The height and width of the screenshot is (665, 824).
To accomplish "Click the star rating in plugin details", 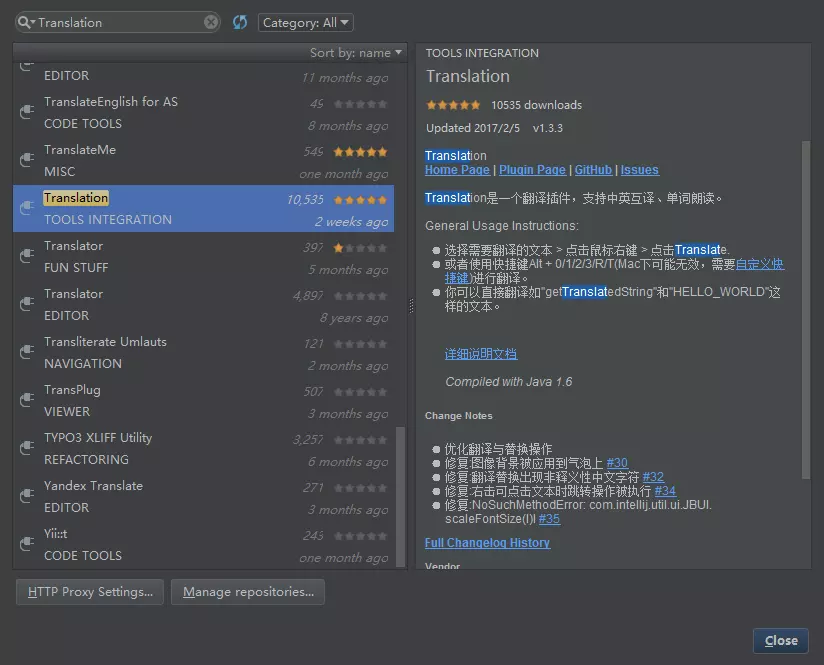I will (x=453, y=105).
